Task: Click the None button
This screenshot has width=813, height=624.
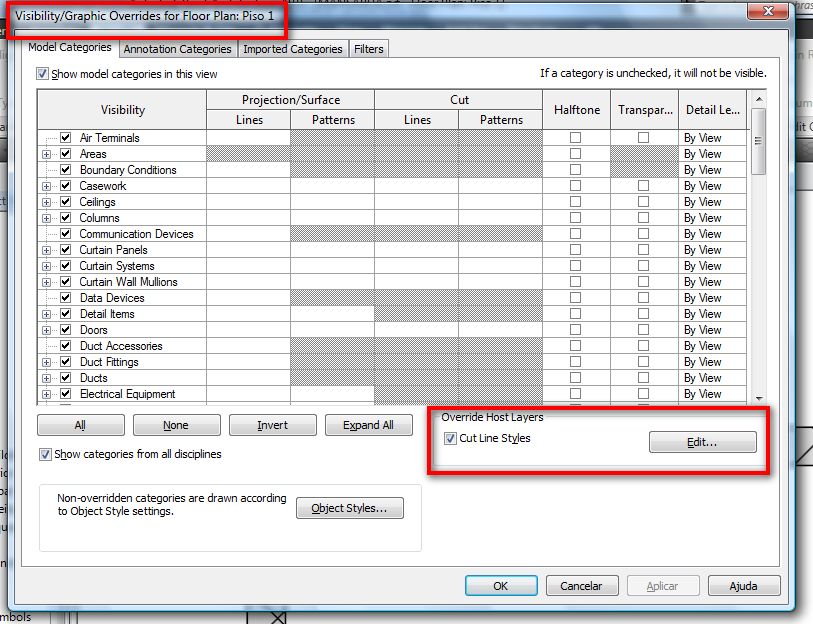Action: tap(177, 425)
